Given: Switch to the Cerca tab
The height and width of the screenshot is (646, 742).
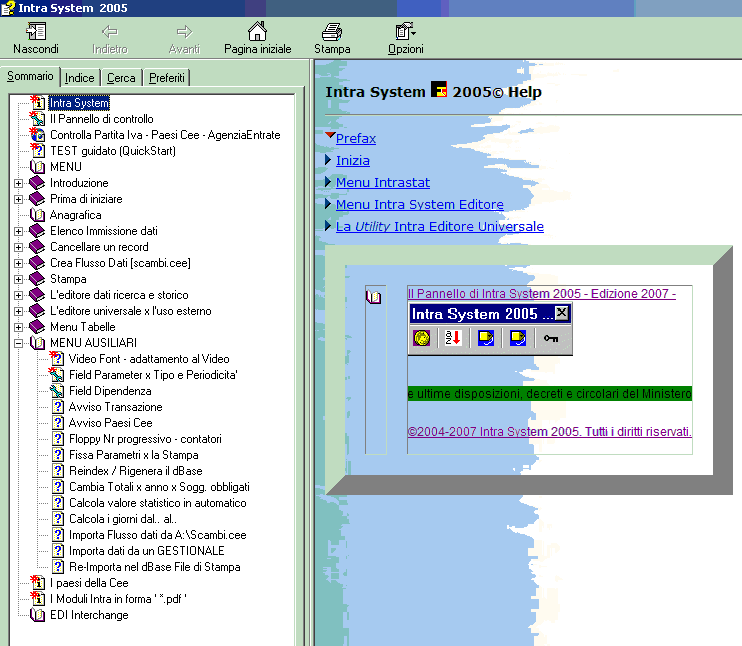Looking at the screenshot, I should [121, 78].
